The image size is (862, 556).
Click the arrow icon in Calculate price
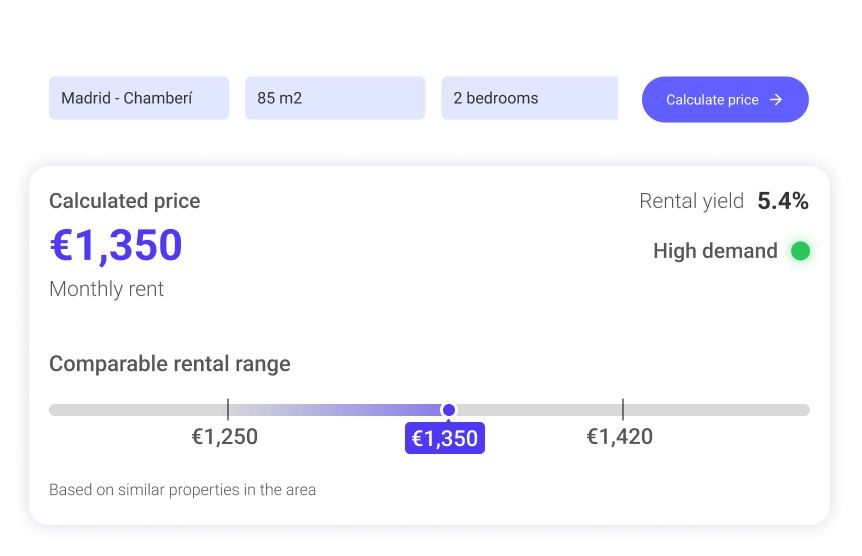(x=776, y=100)
